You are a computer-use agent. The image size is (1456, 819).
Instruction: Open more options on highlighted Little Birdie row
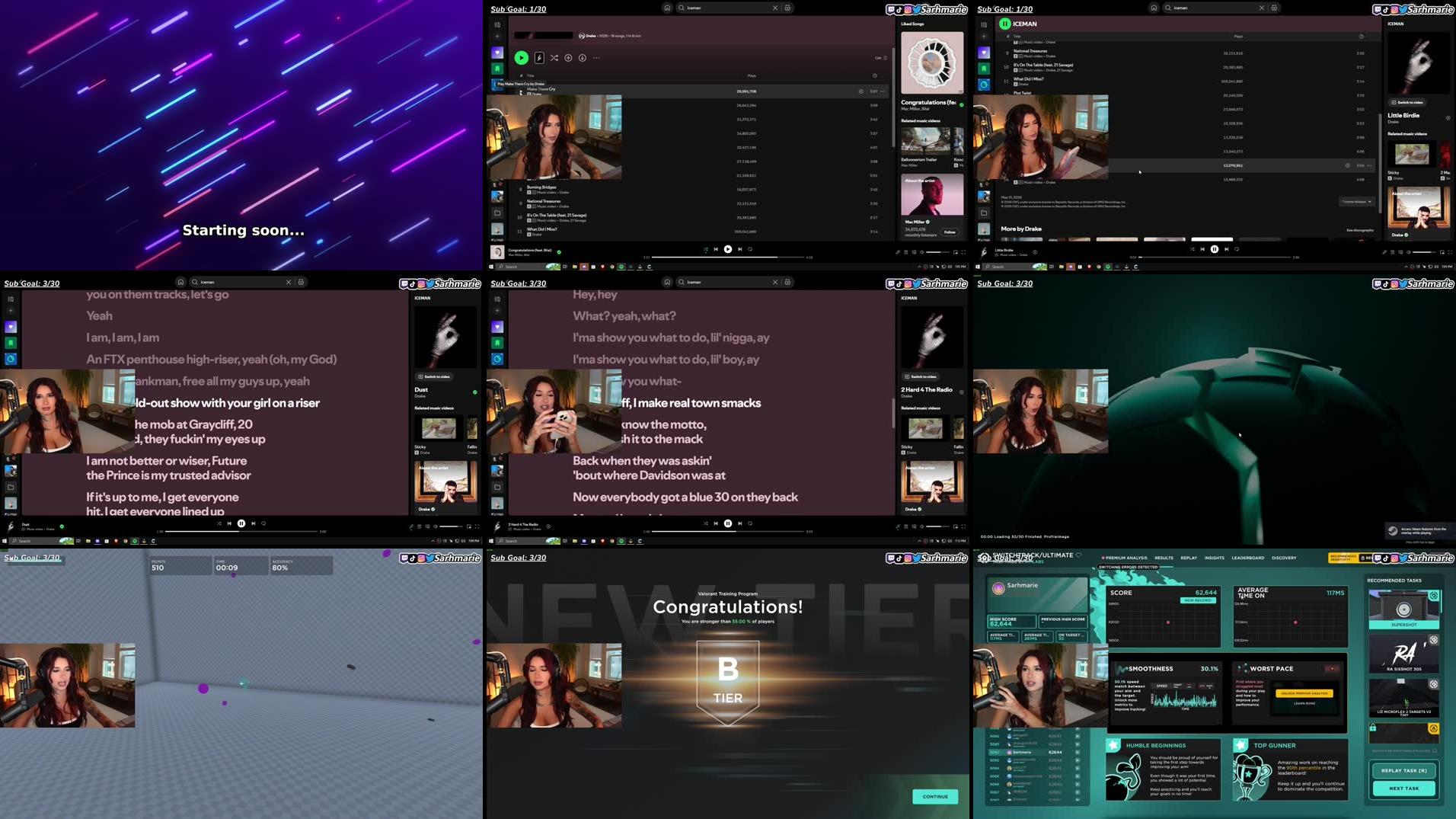[1369, 165]
